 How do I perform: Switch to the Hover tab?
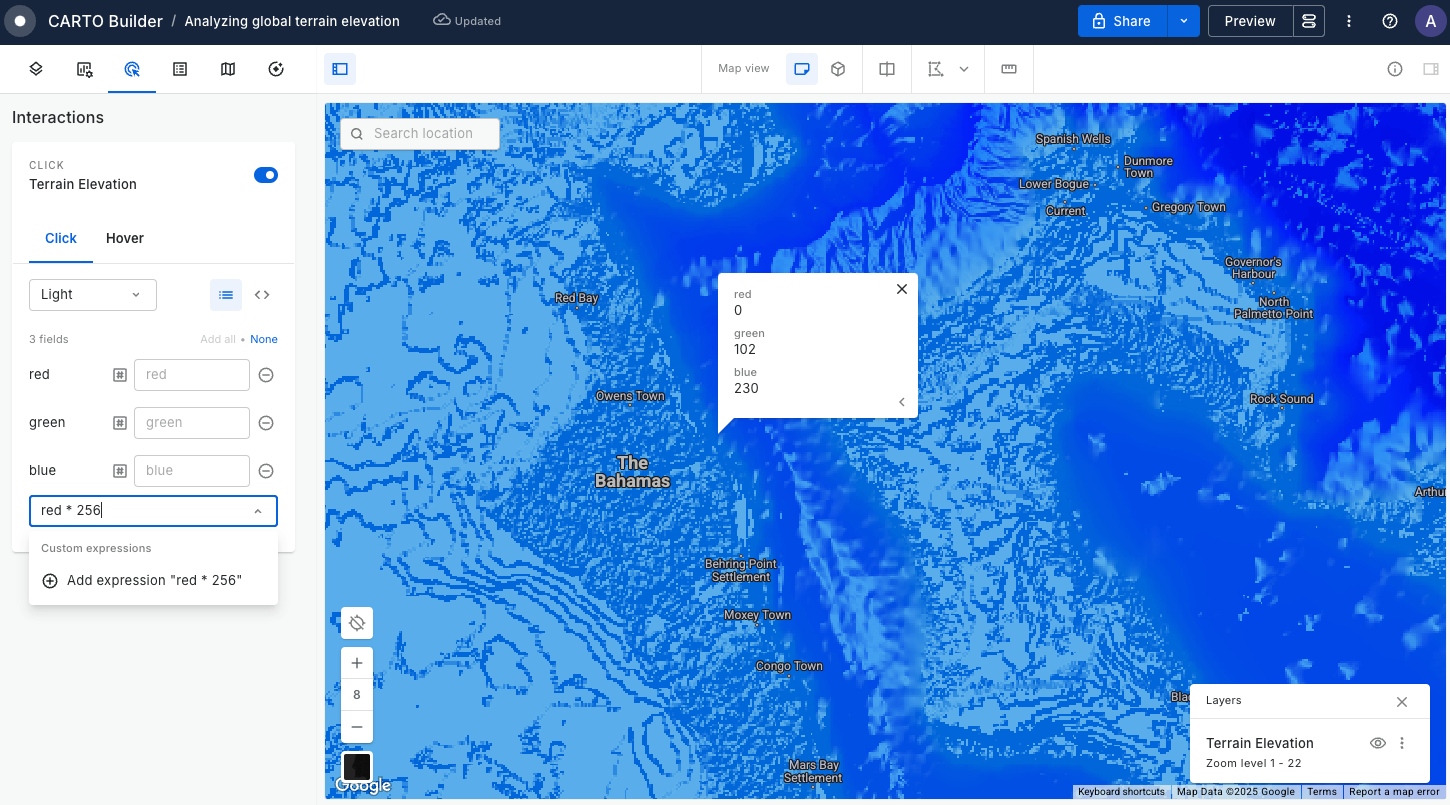125,238
